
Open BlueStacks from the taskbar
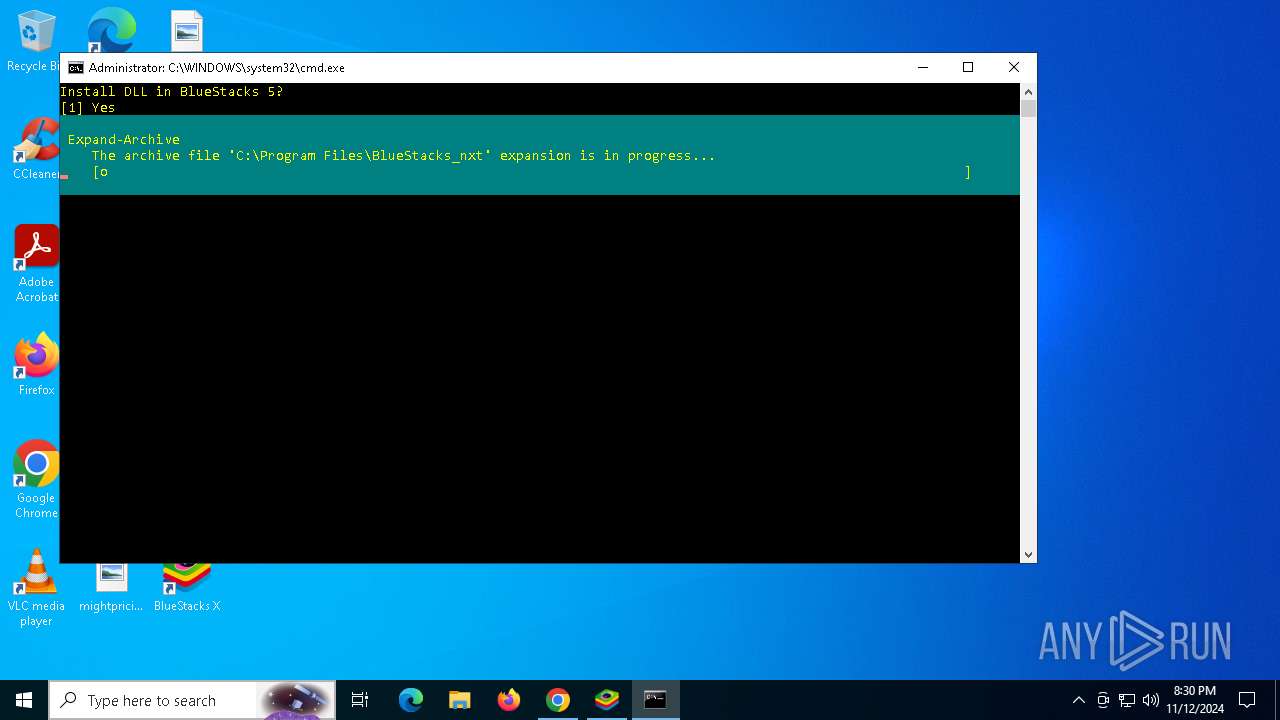coord(607,700)
